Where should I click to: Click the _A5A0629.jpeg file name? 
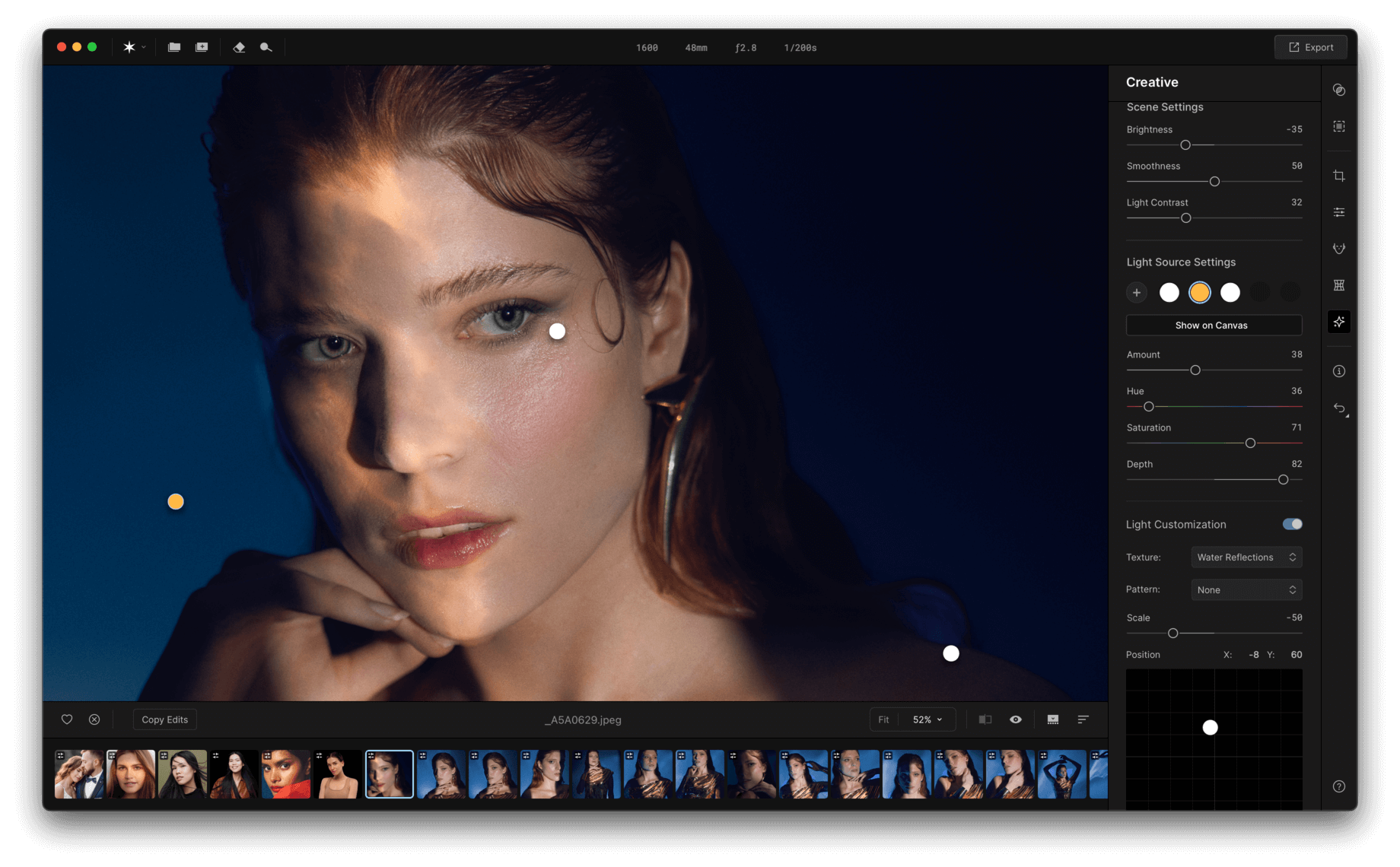click(583, 719)
